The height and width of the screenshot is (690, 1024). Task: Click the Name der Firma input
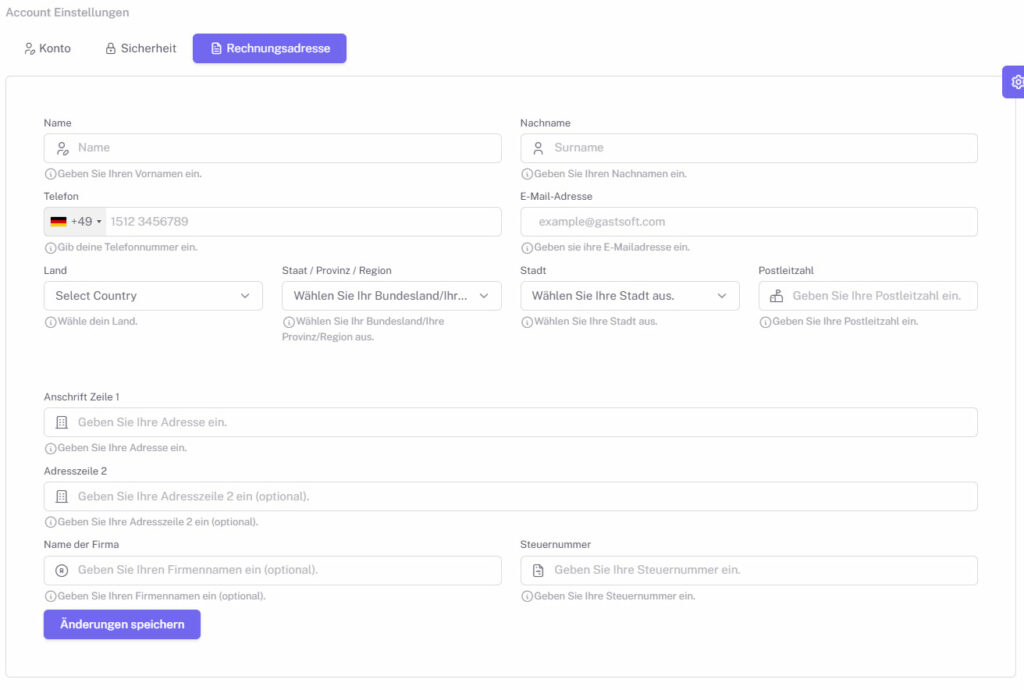click(x=272, y=570)
